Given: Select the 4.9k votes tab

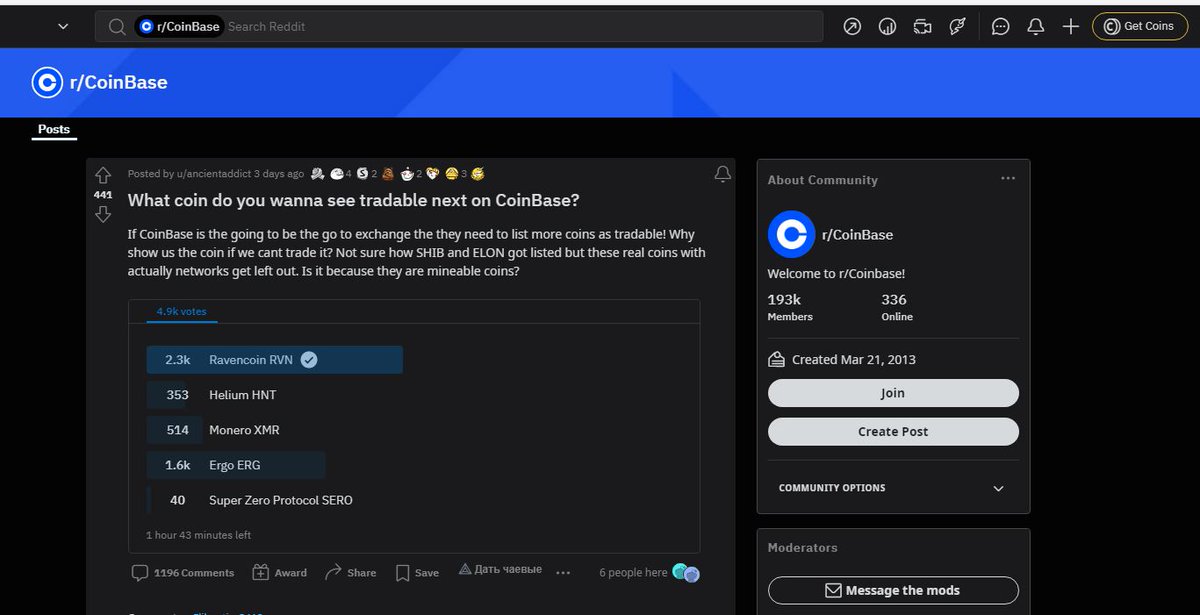Looking at the screenshot, I should tap(181, 312).
